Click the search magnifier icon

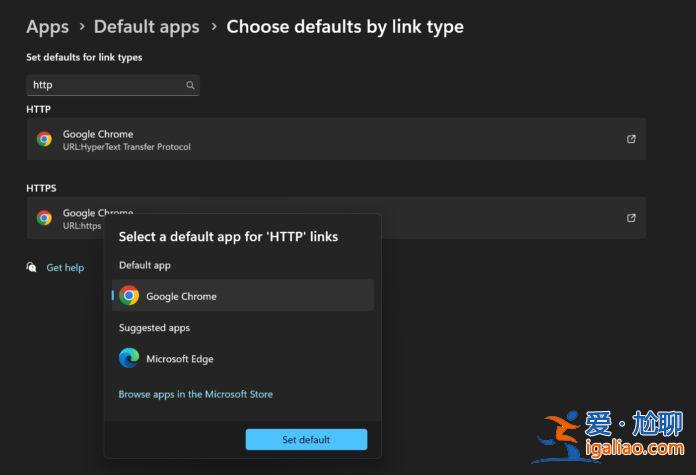(x=190, y=86)
